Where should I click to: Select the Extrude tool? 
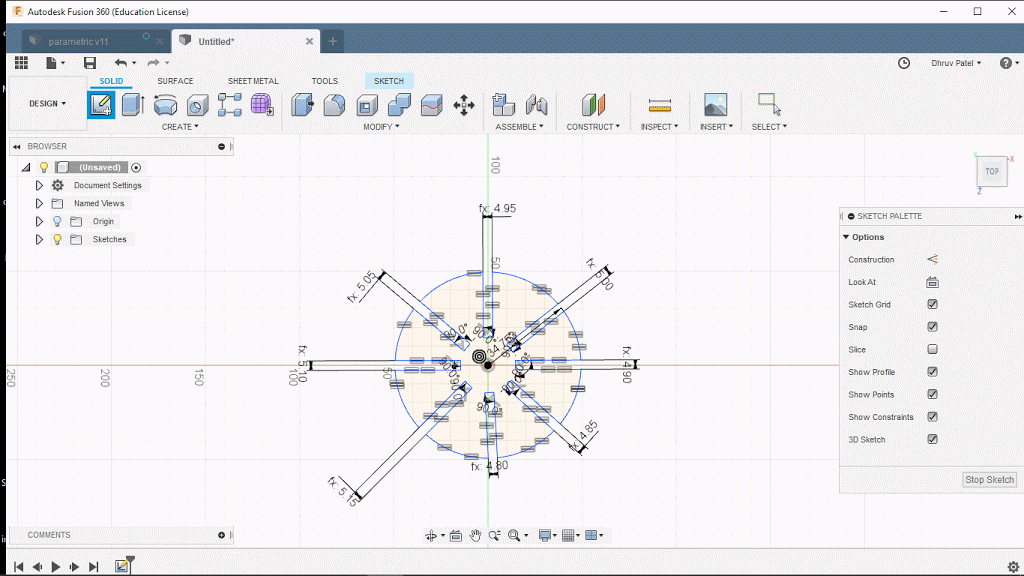pyautogui.click(x=133, y=105)
